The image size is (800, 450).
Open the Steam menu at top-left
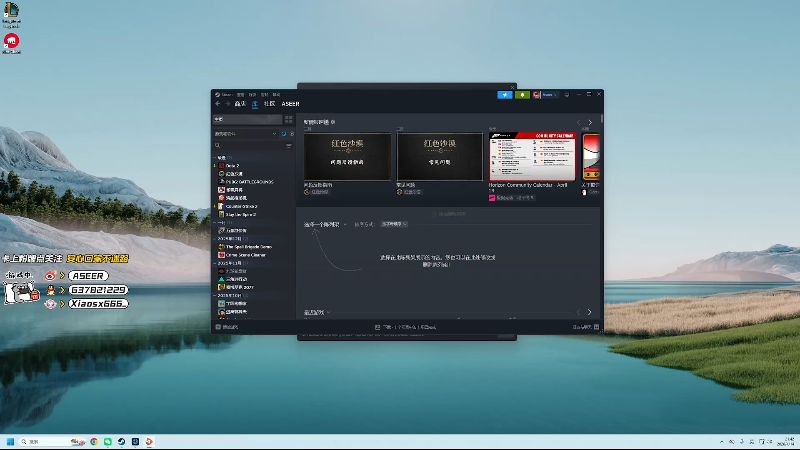(x=223, y=94)
